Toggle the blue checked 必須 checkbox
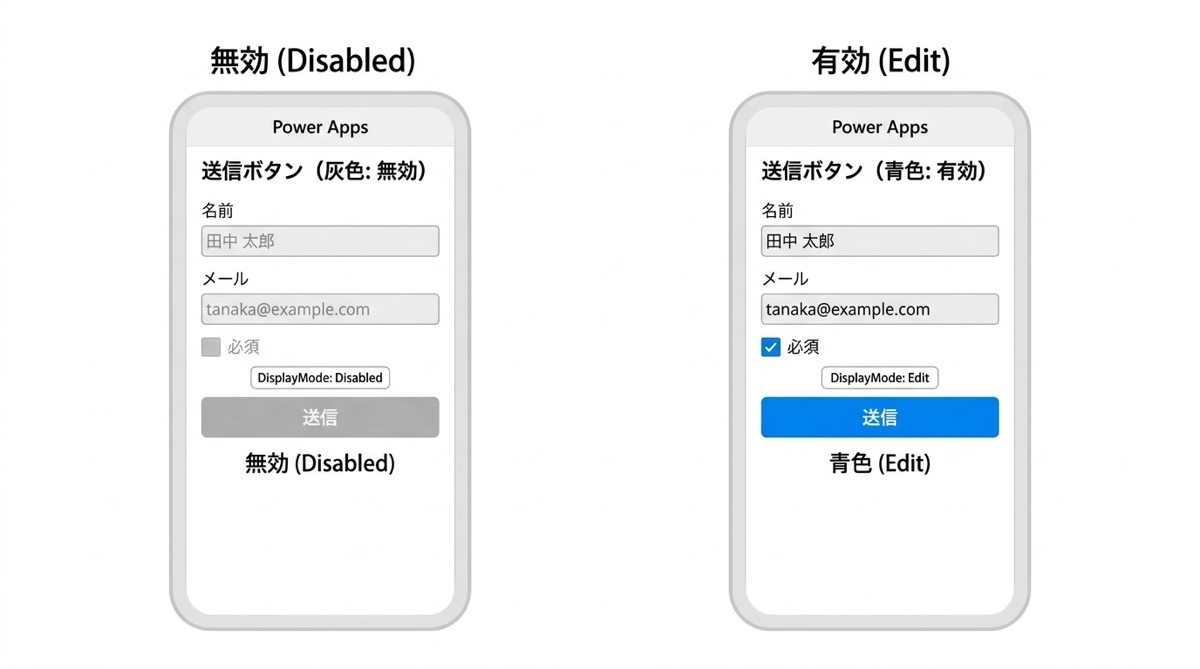The height and width of the screenshot is (669, 1200). pos(771,347)
